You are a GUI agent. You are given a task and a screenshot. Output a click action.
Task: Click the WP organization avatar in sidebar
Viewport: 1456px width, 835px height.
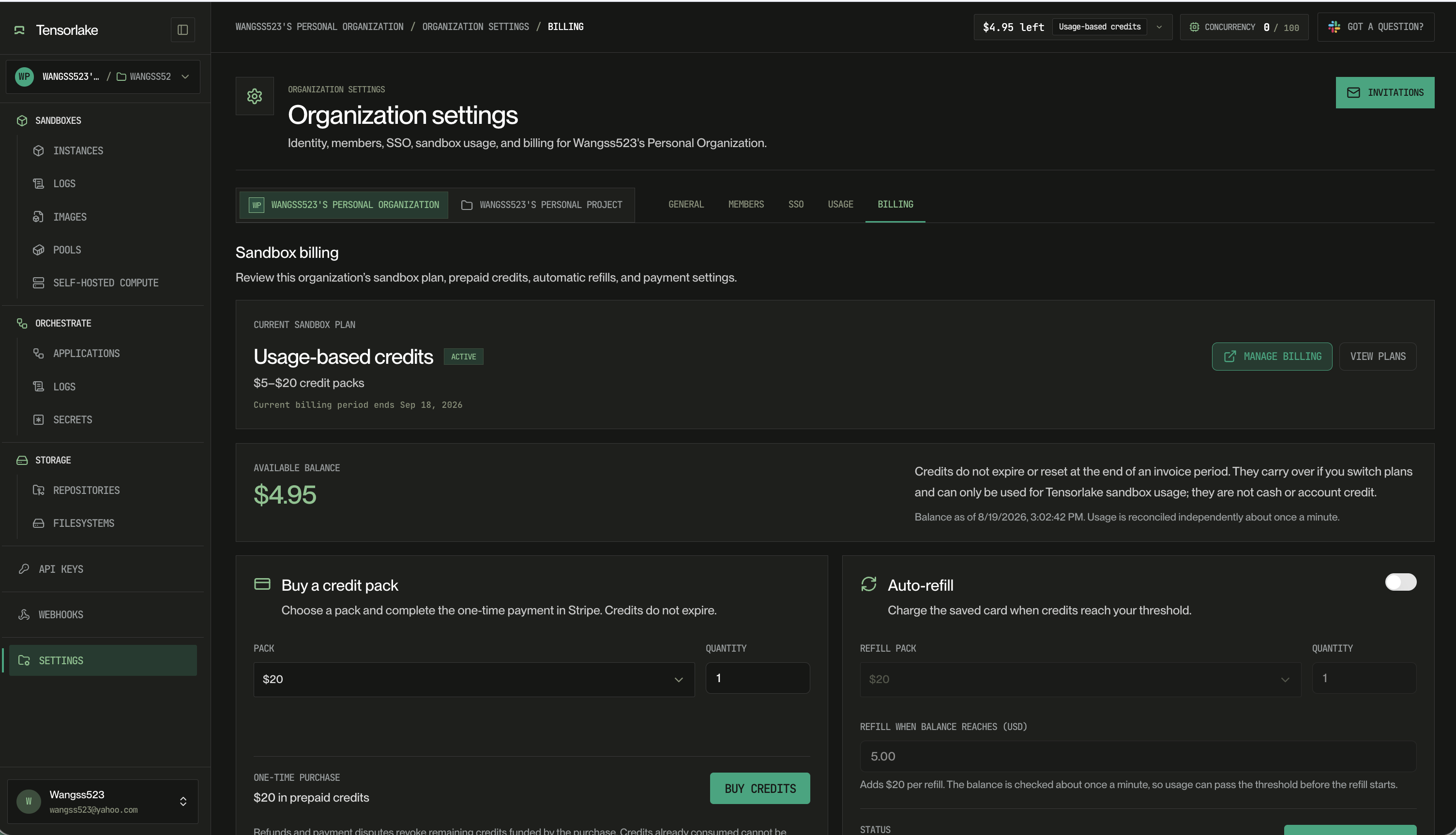pos(24,77)
